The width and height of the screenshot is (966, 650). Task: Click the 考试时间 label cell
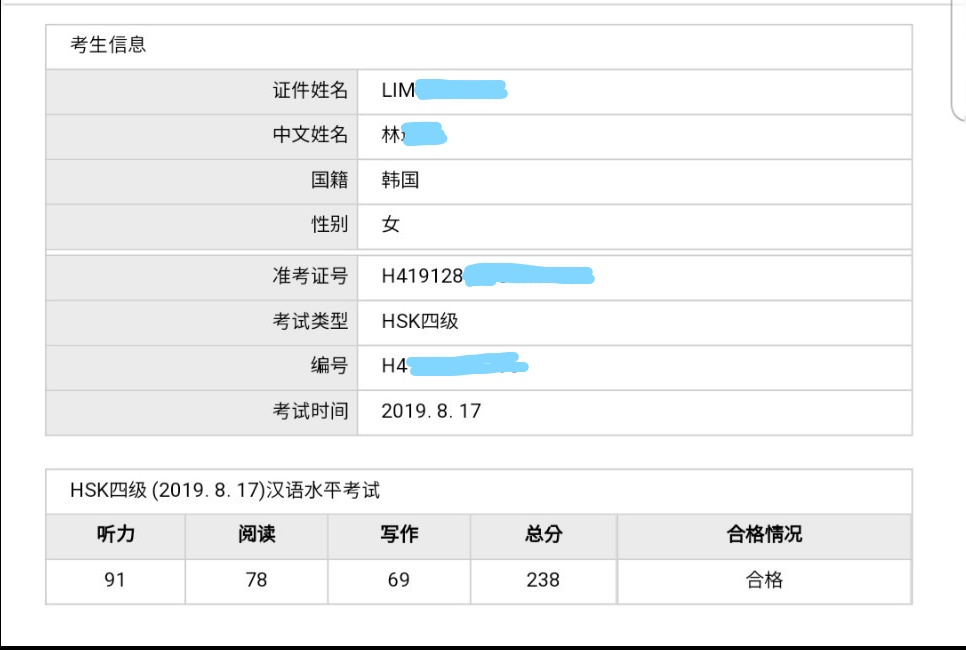pos(310,411)
